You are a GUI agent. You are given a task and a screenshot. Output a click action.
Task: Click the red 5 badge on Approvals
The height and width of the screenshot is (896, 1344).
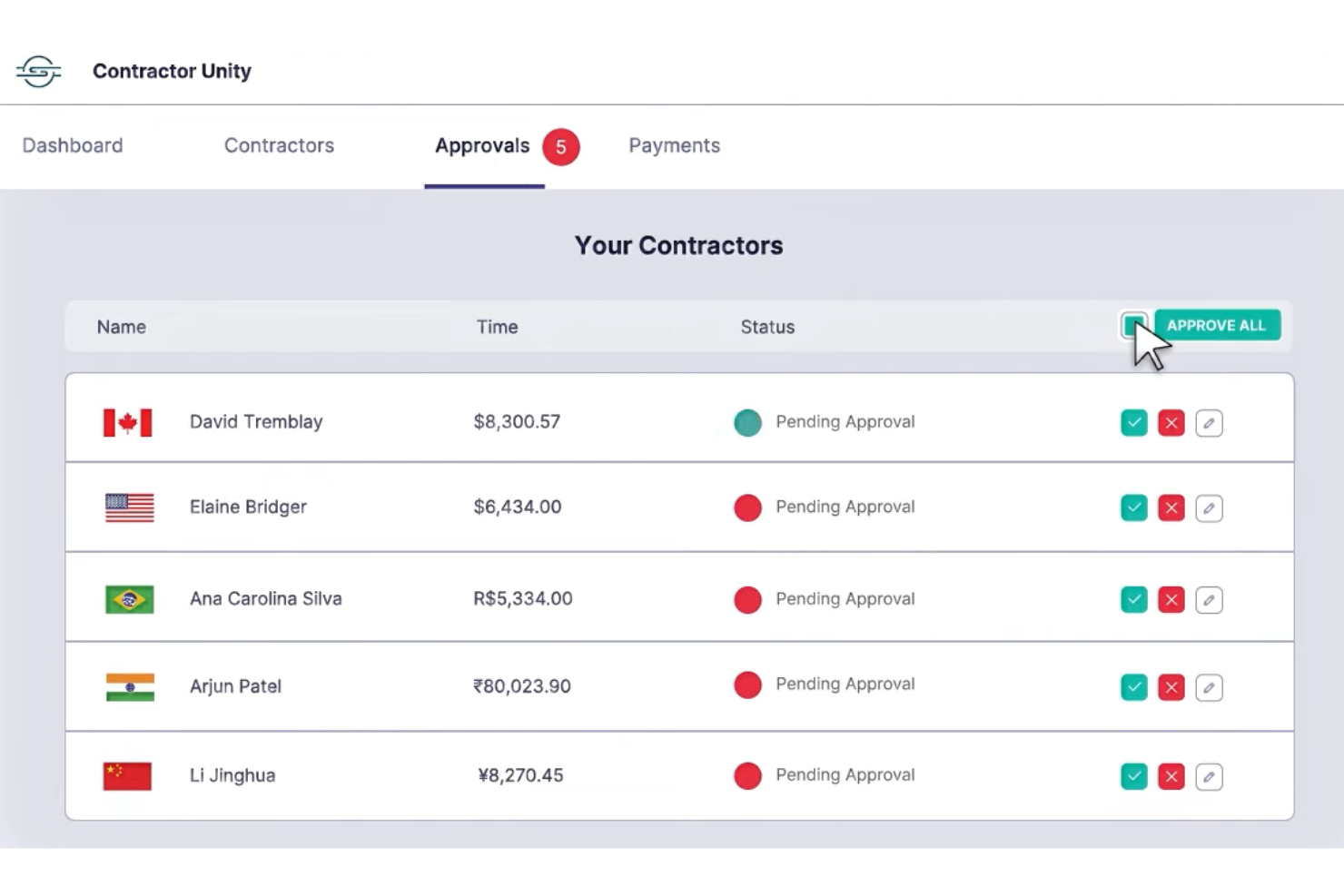(561, 147)
